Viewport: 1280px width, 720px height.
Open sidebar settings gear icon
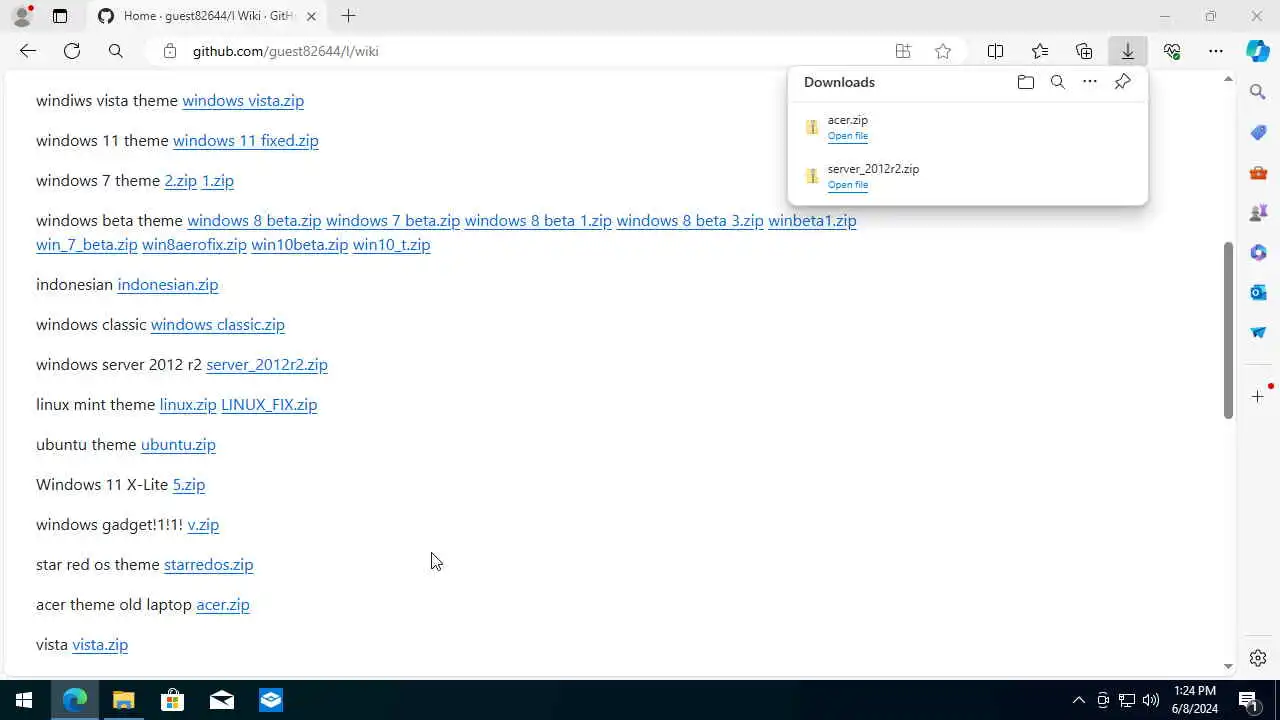pyautogui.click(x=1258, y=658)
